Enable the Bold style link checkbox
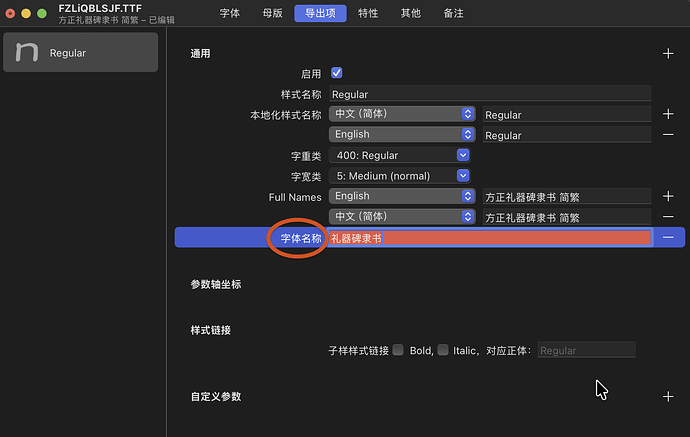The image size is (690, 437). pyautogui.click(x=398, y=350)
